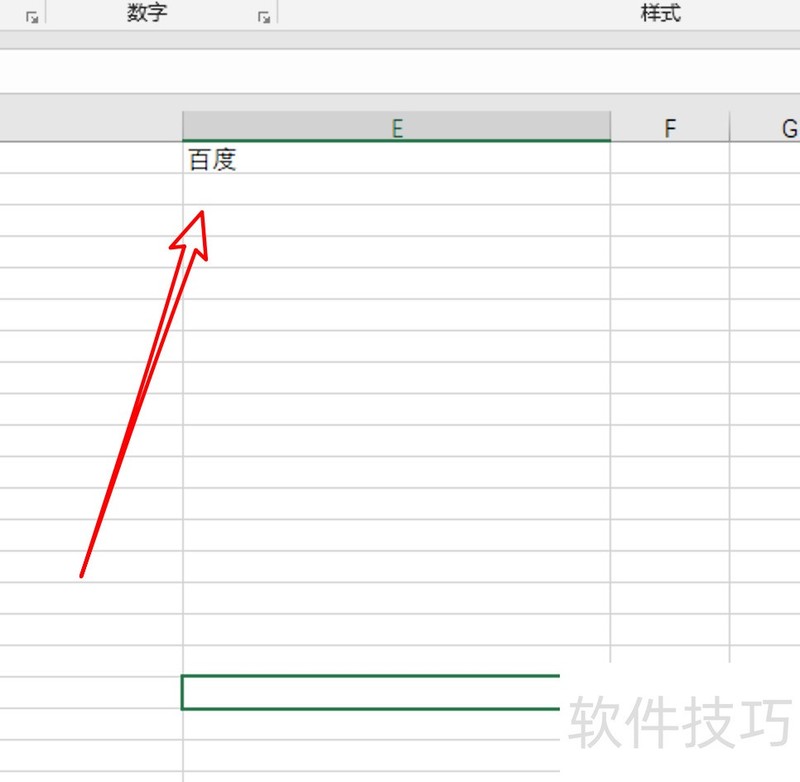Click the 数字 ribbon group label

point(148,13)
